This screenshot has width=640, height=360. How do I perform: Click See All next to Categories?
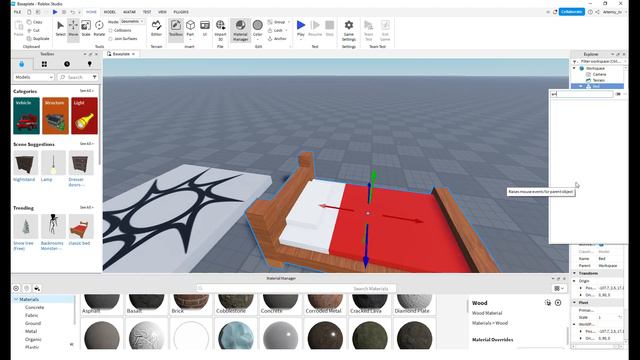[x=87, y=91]
